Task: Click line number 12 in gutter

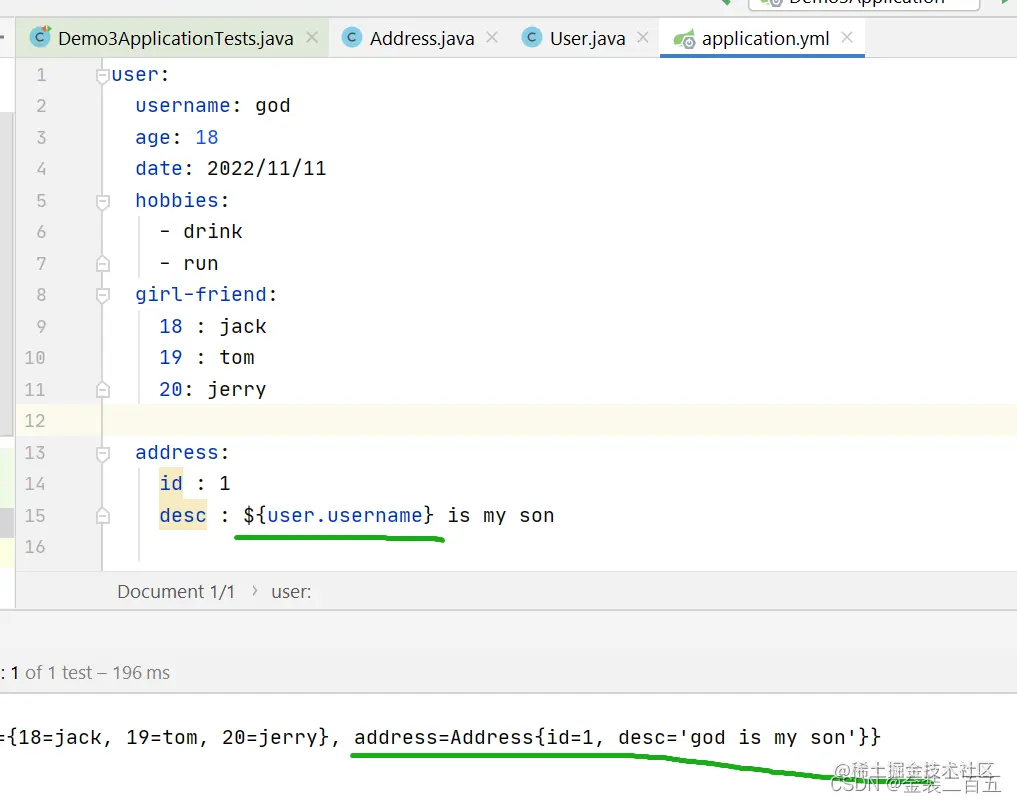Action: [x=35, y=420]
